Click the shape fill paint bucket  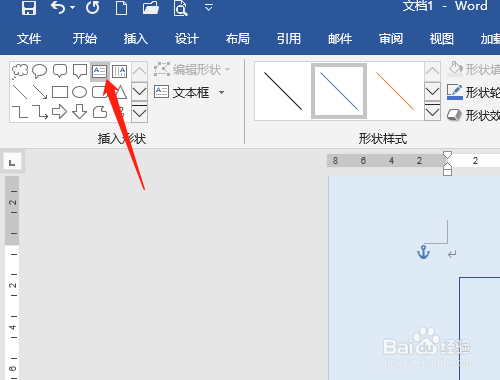coord(455,69)
